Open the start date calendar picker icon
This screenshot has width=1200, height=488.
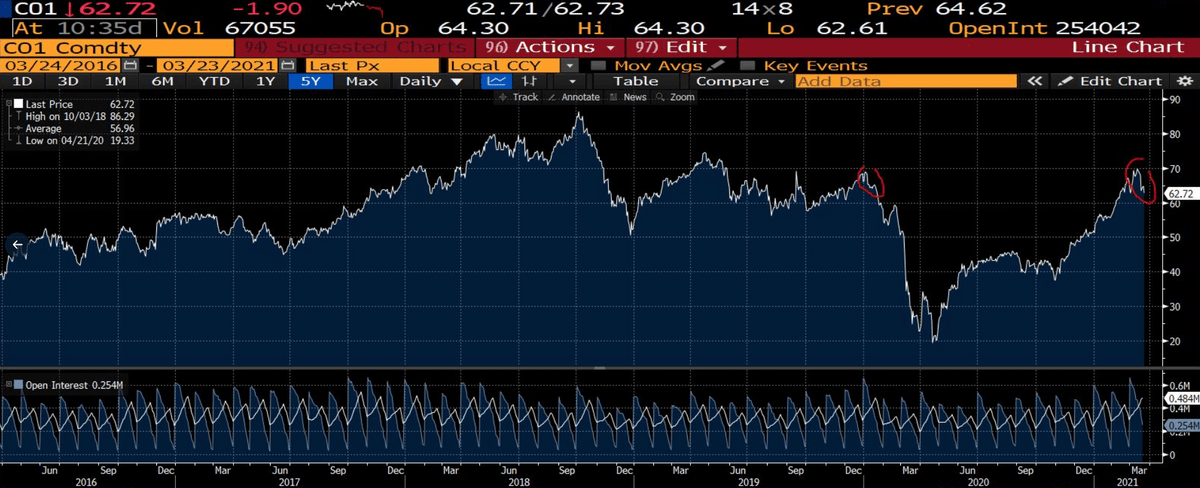132,65
